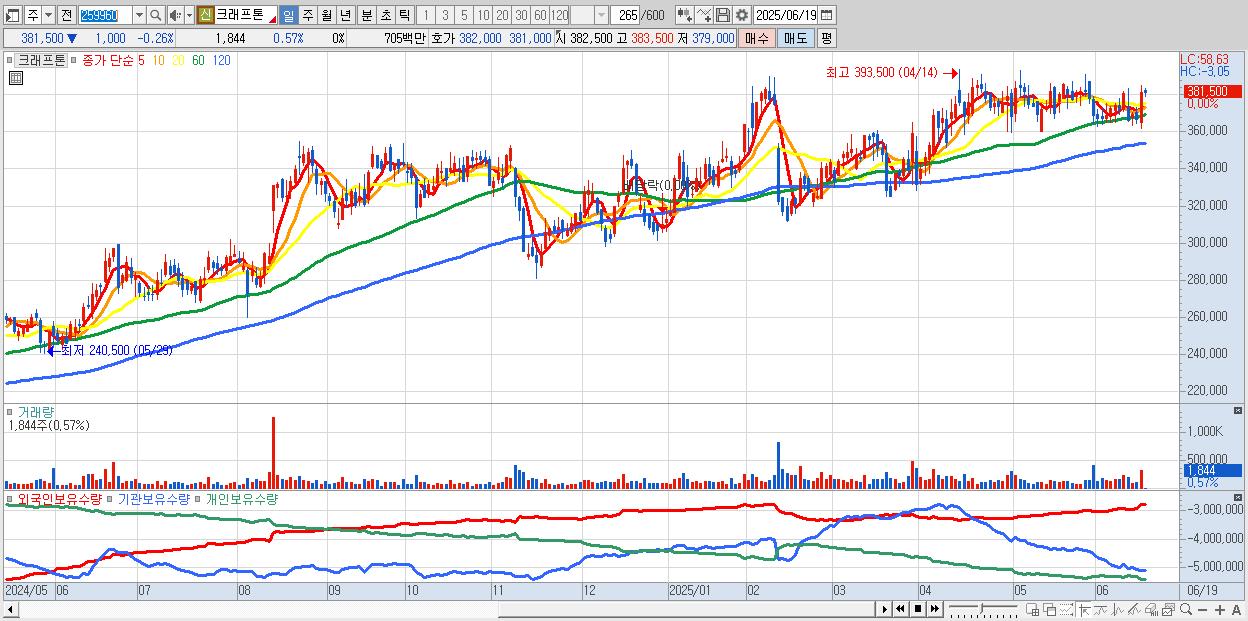The image size is (1248, 621).
Task: Open the dropdown next to the speaker icon
Action: pos(189,15)
